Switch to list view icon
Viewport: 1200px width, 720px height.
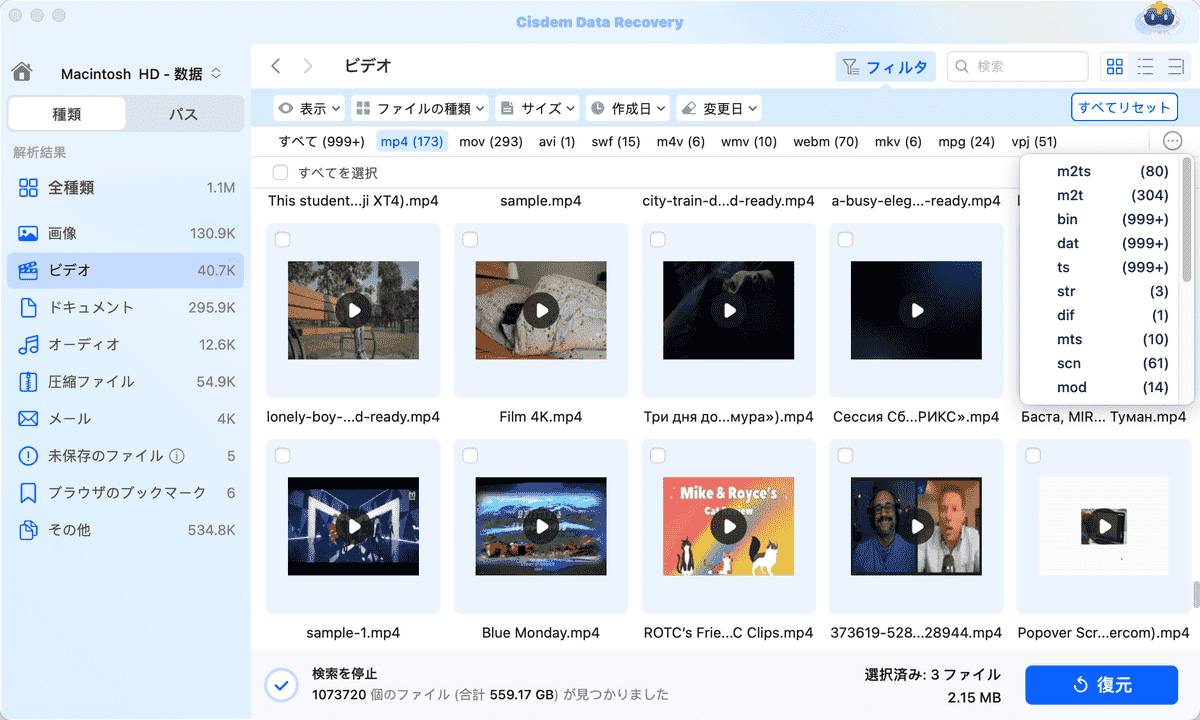[1146, 67]
